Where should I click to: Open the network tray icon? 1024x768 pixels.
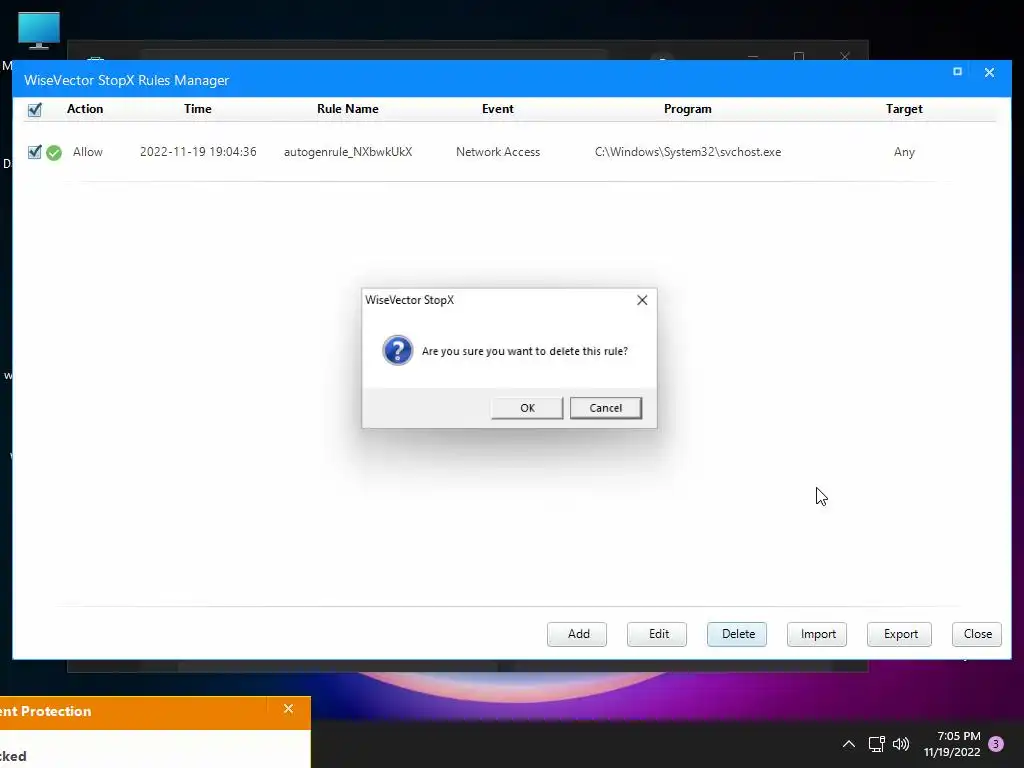[876, 744]
